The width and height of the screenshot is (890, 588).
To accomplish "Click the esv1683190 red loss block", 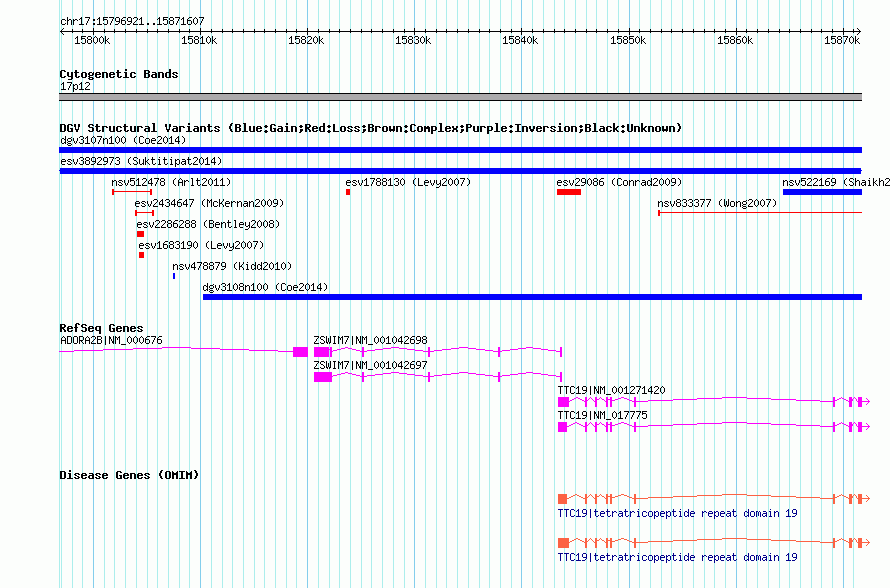I will [x=141, y=255].
